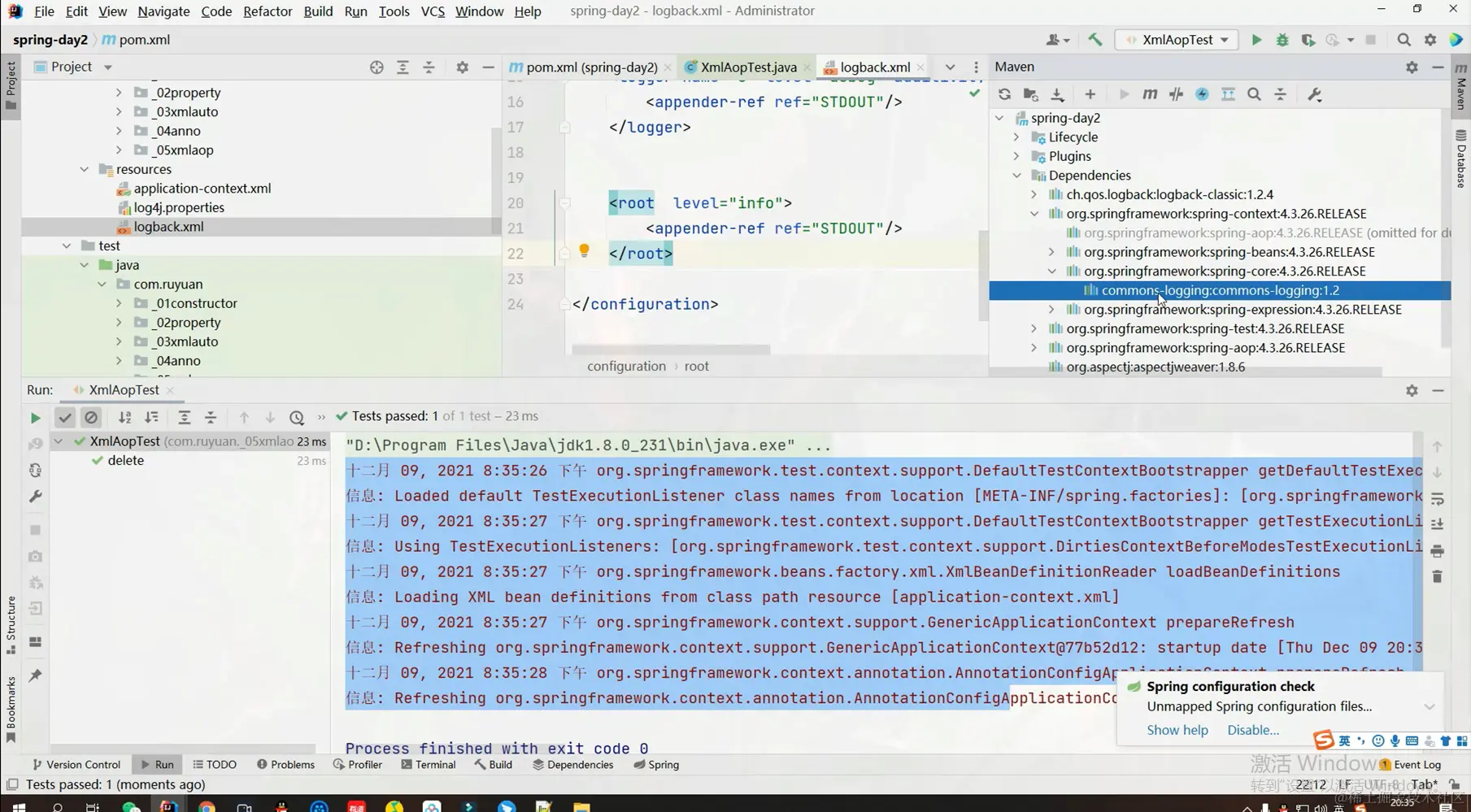Sort tests by duration in Run toolbar
1471x812 pixels.
(x=151, y=418)
